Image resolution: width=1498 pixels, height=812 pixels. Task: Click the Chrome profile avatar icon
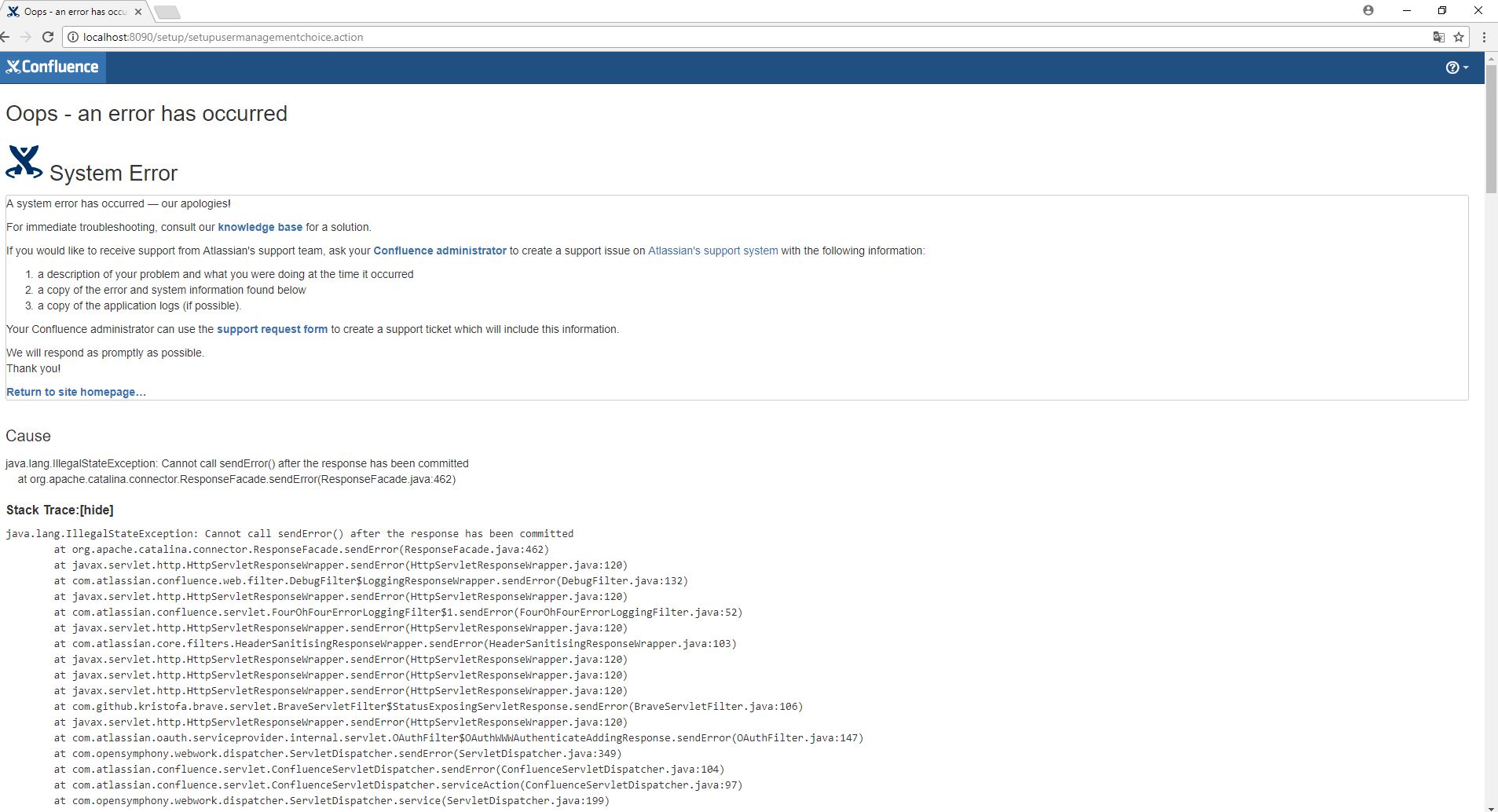[1368, 10]
